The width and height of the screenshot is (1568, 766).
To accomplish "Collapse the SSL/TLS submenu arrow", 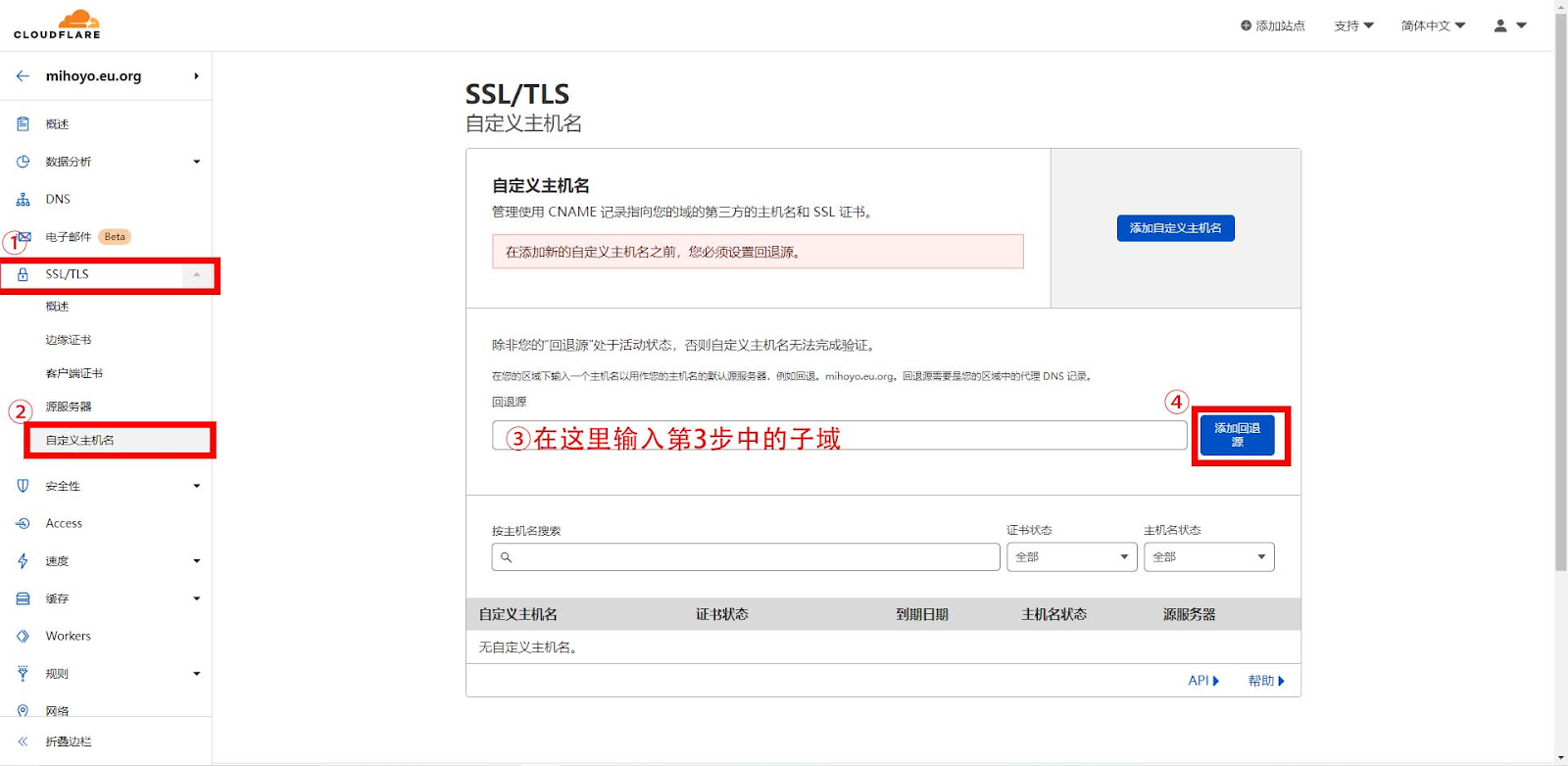I will 196,275.
